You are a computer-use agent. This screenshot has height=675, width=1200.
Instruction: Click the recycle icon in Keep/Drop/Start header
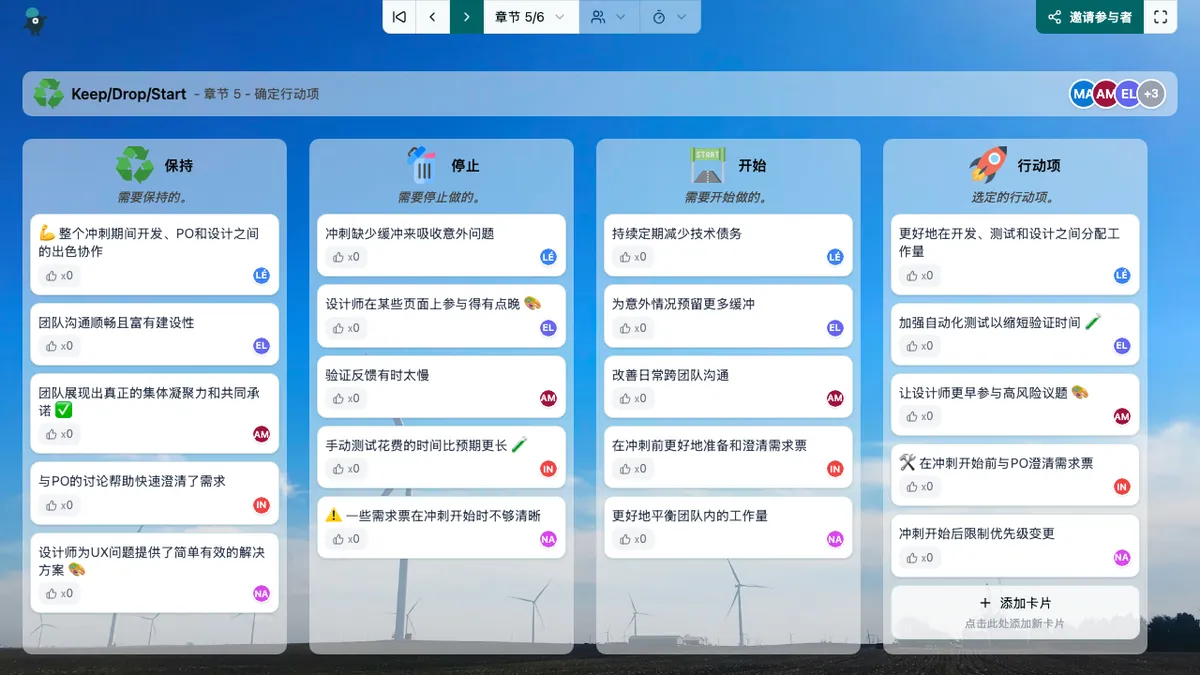tap(48, 94)
